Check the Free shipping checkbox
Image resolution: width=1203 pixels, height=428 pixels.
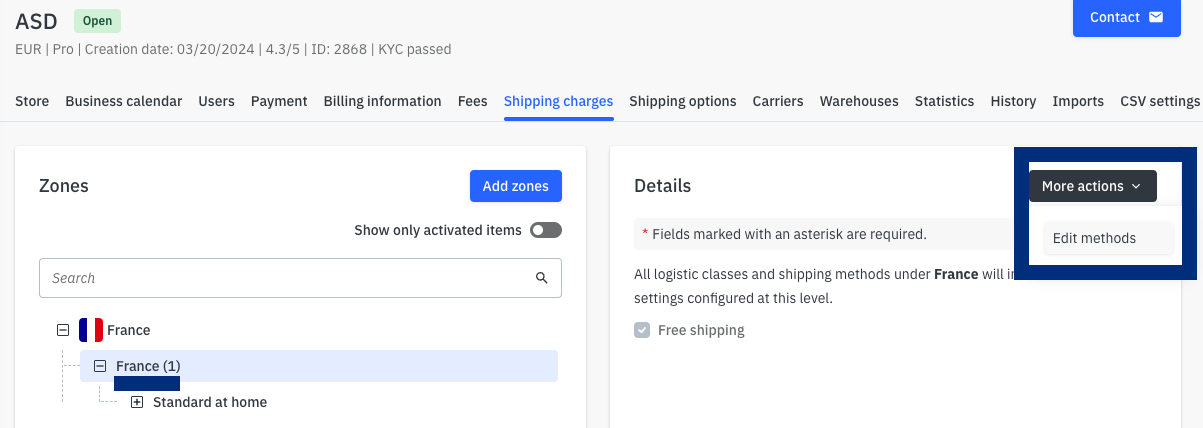(x=642, y=330)
